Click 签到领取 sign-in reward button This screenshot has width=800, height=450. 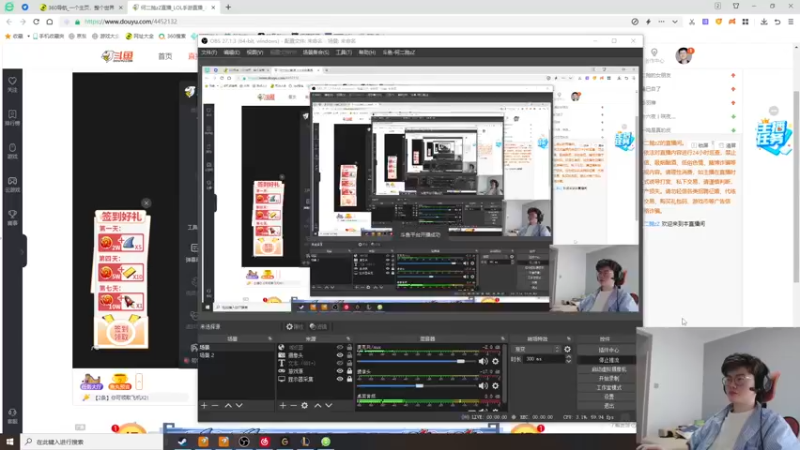pyautogui.click(x=121, y=333)
